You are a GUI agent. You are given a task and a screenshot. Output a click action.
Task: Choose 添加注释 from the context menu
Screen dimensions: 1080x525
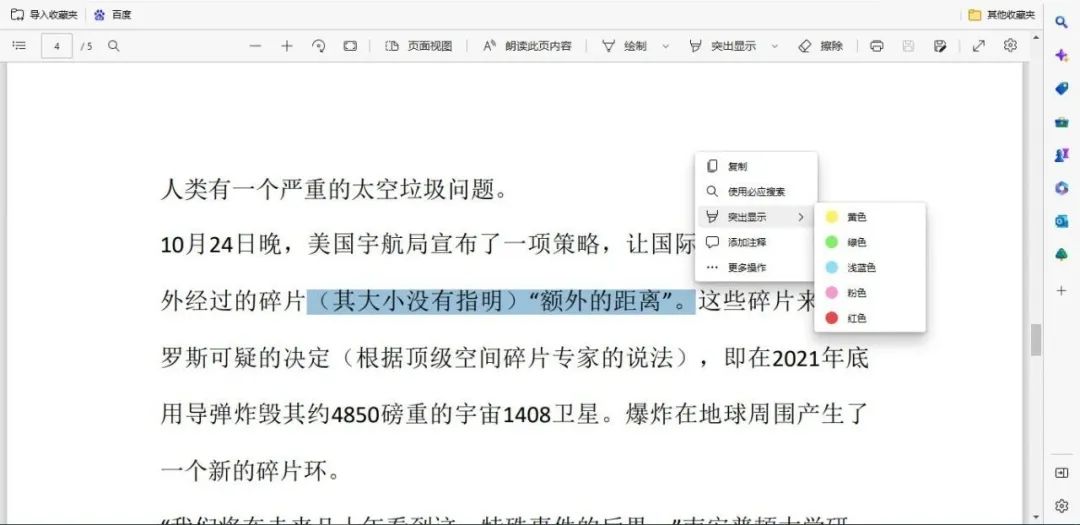[756, 243]
